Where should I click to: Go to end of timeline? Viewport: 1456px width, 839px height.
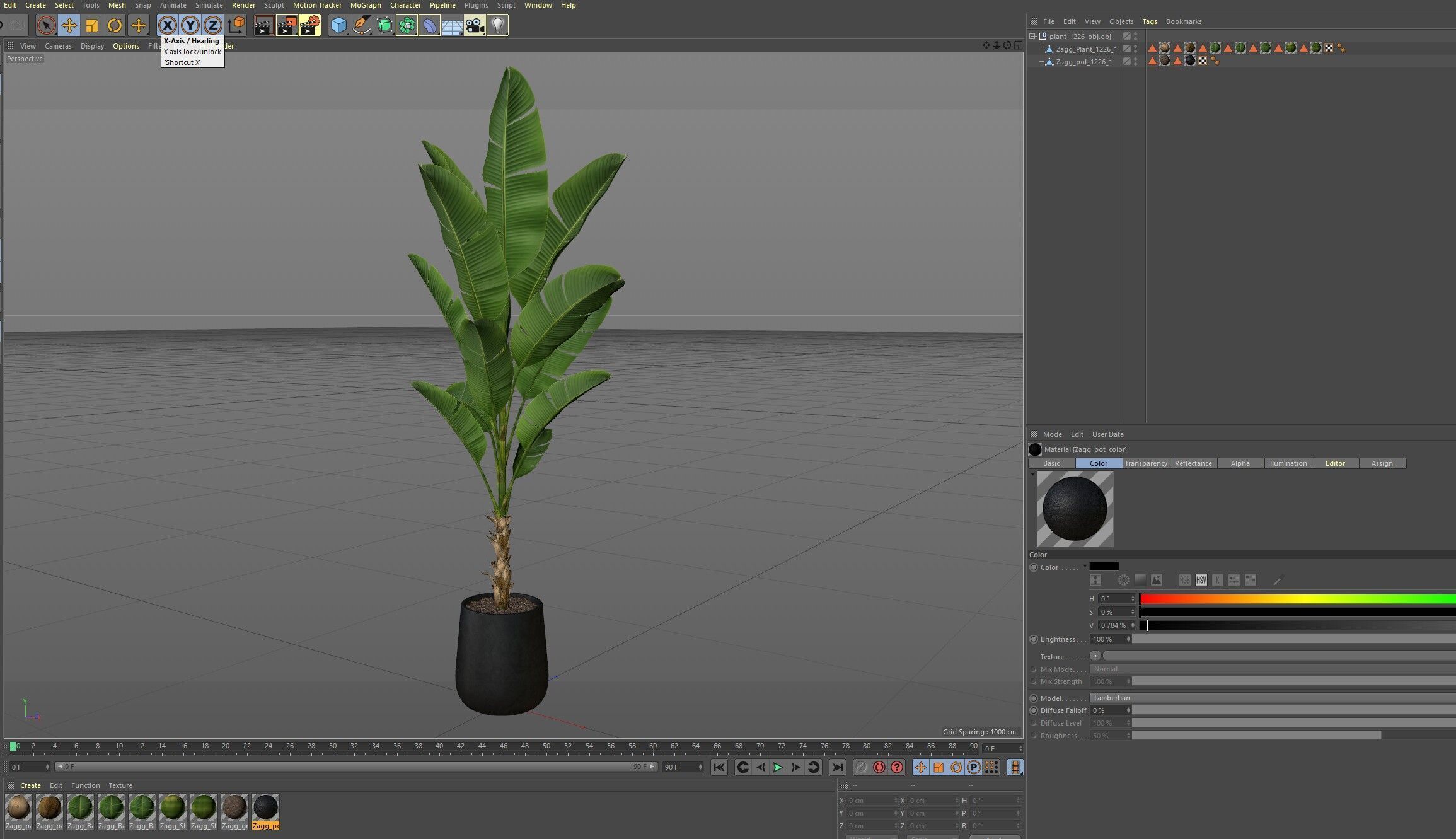[x=837, y=767]
